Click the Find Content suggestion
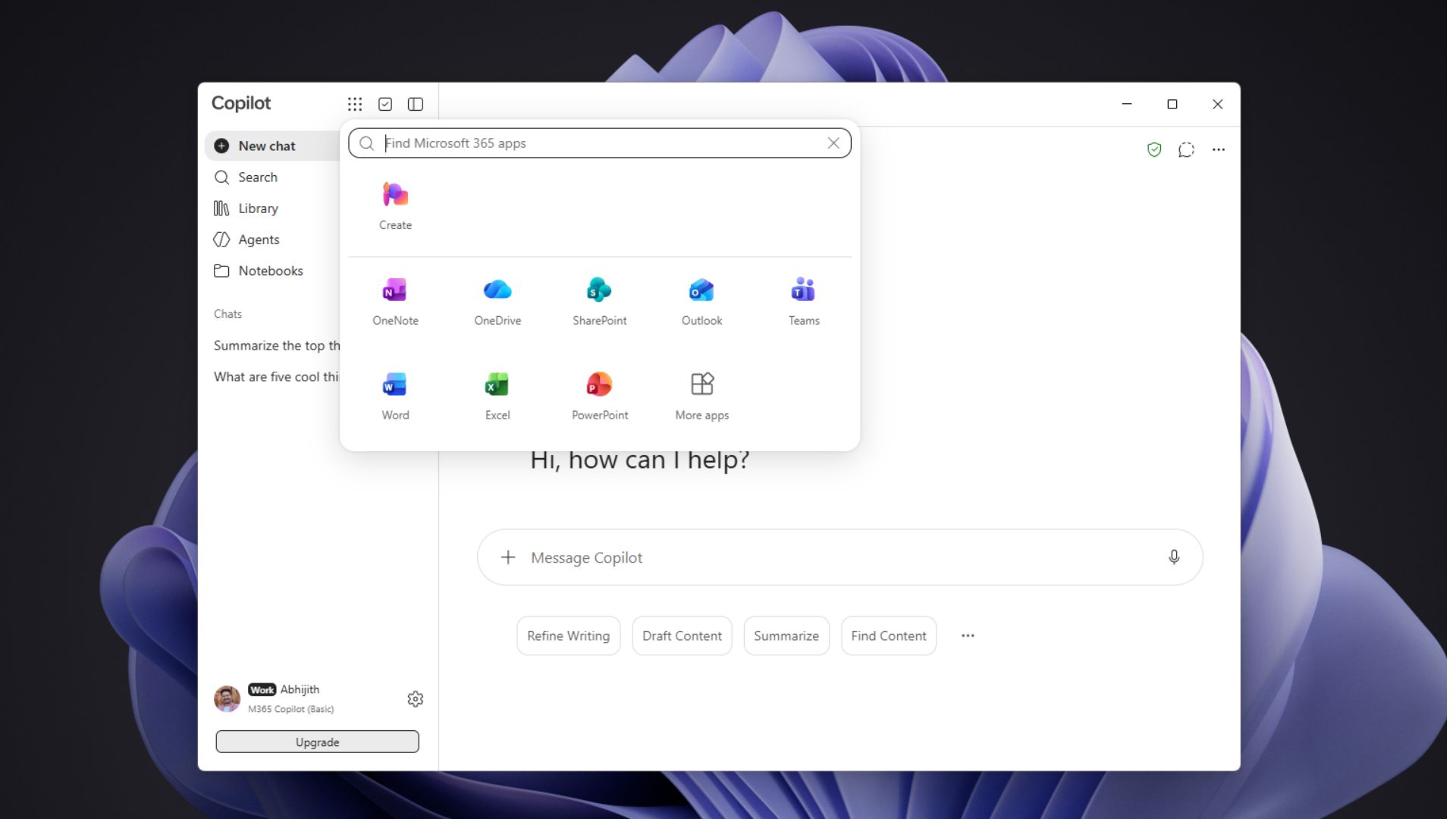The image size is (1456, 819). tap(888, 636)
